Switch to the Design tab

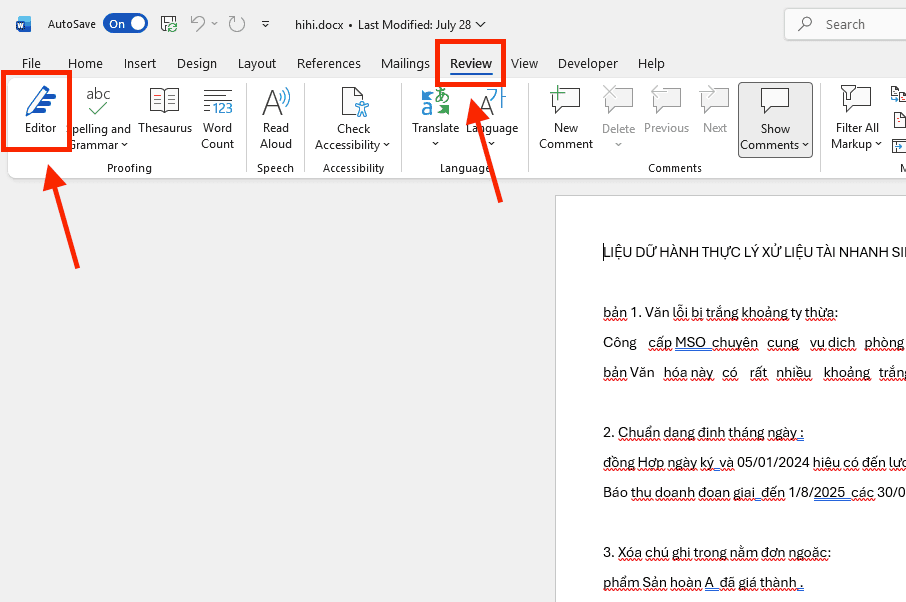pos(196,64)
